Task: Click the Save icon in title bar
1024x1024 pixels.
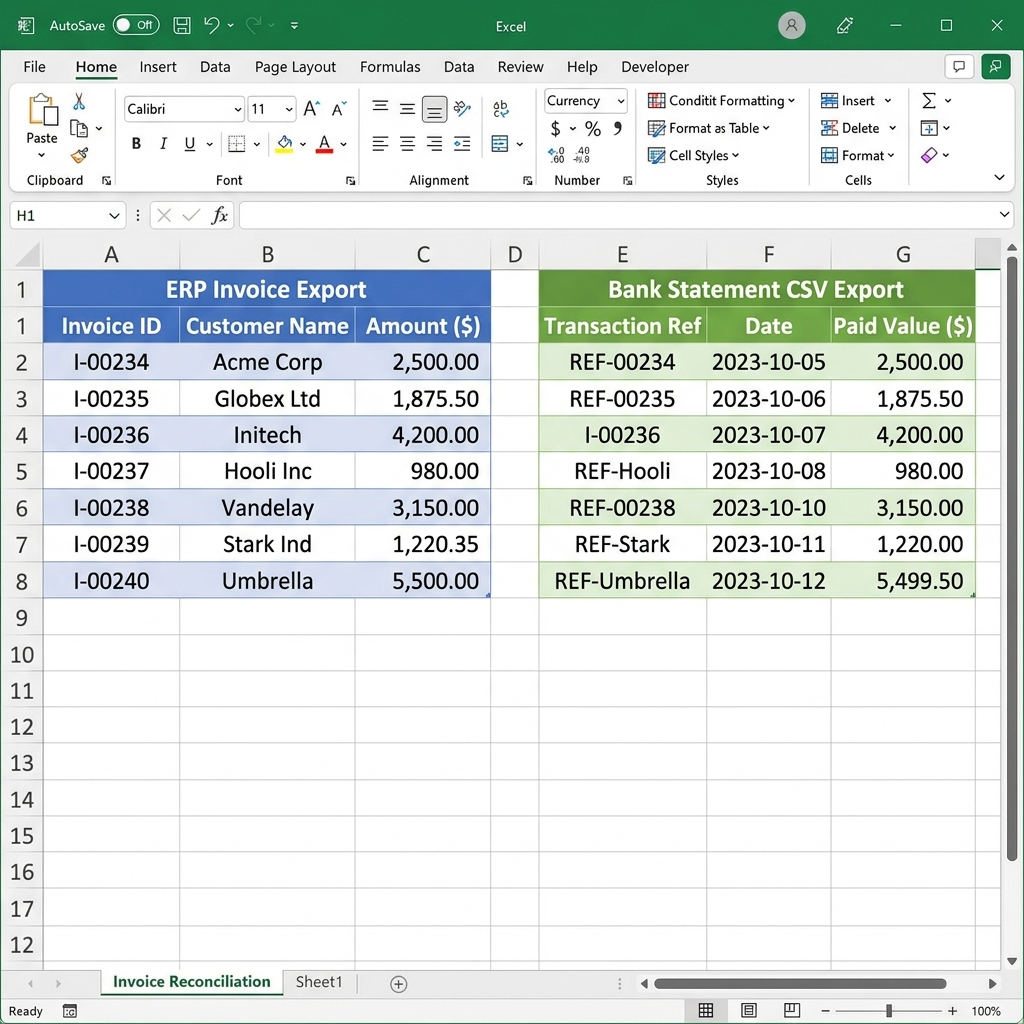Action: [x=182, y=25]
